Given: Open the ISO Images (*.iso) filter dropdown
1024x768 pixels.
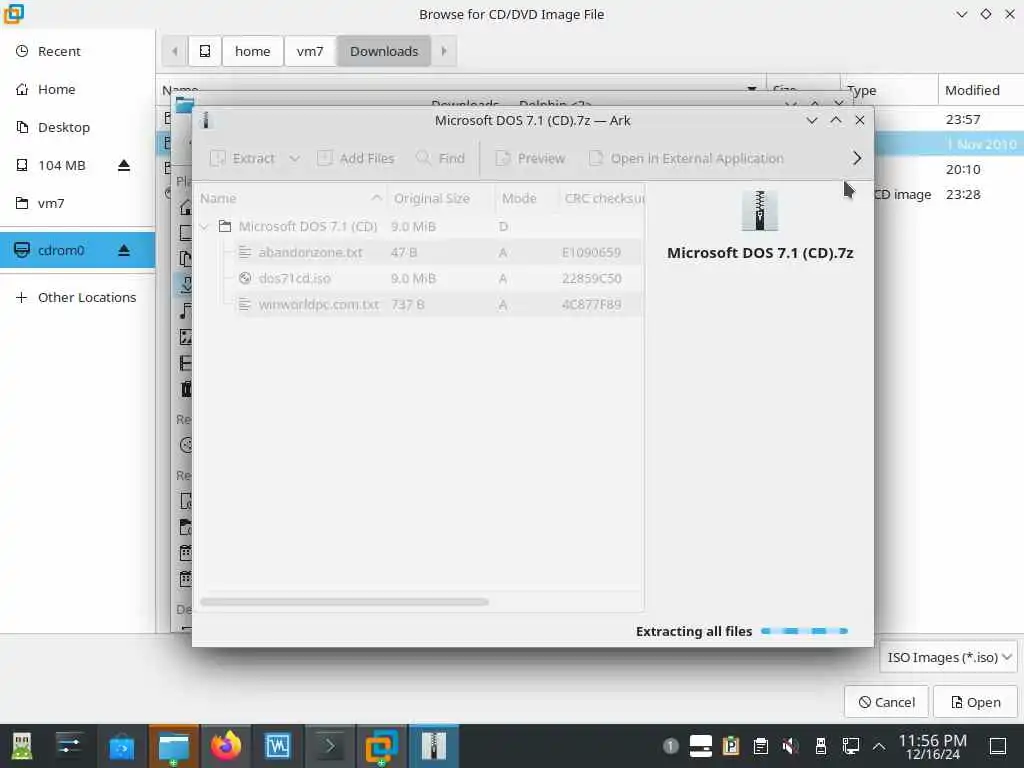Looking at the screenshot, I should pyautogui.click(x=948, y=657).
